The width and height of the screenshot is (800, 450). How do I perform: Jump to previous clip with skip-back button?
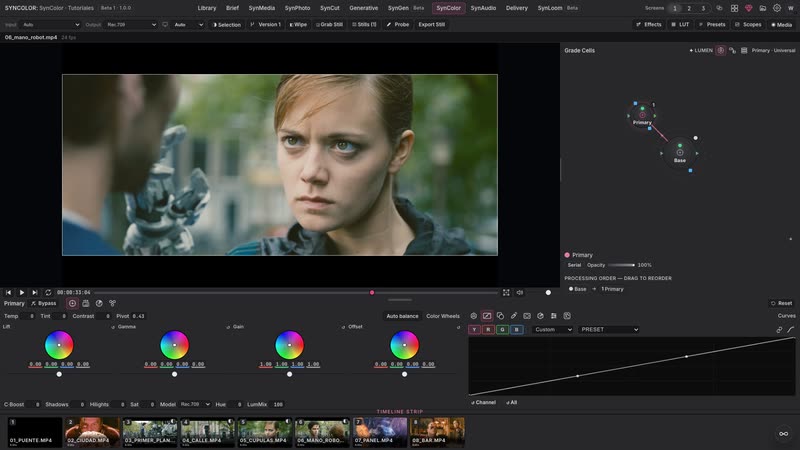pos(8,292)
